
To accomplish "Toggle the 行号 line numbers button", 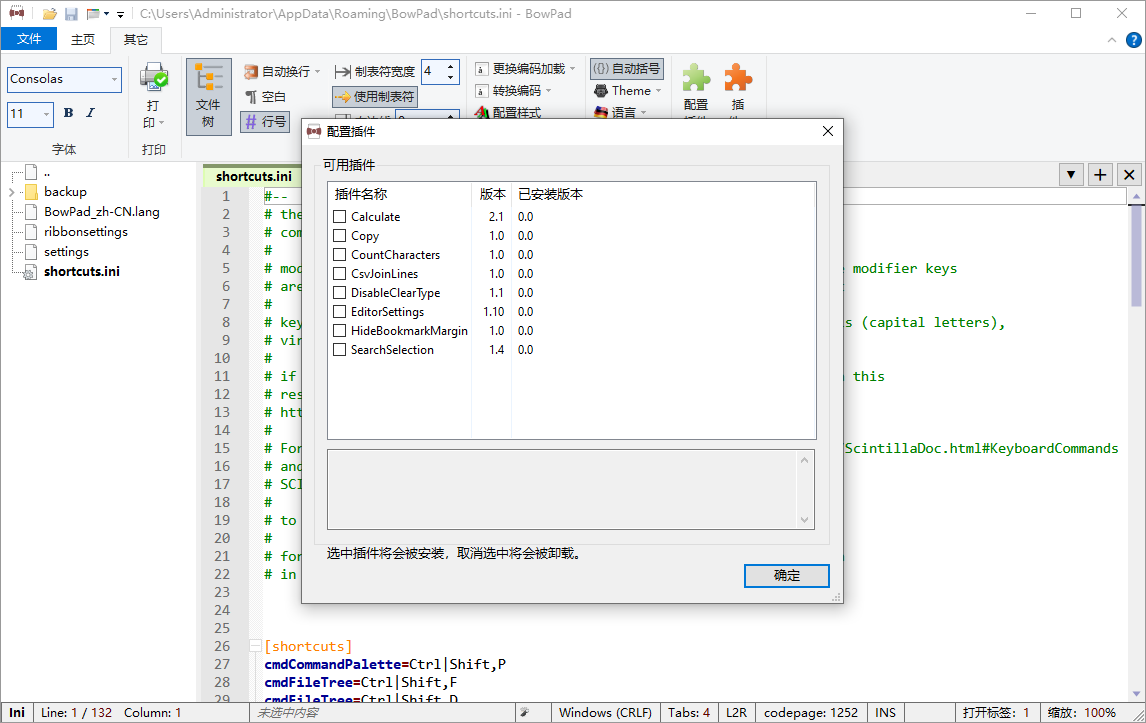I will click(264, 122).
